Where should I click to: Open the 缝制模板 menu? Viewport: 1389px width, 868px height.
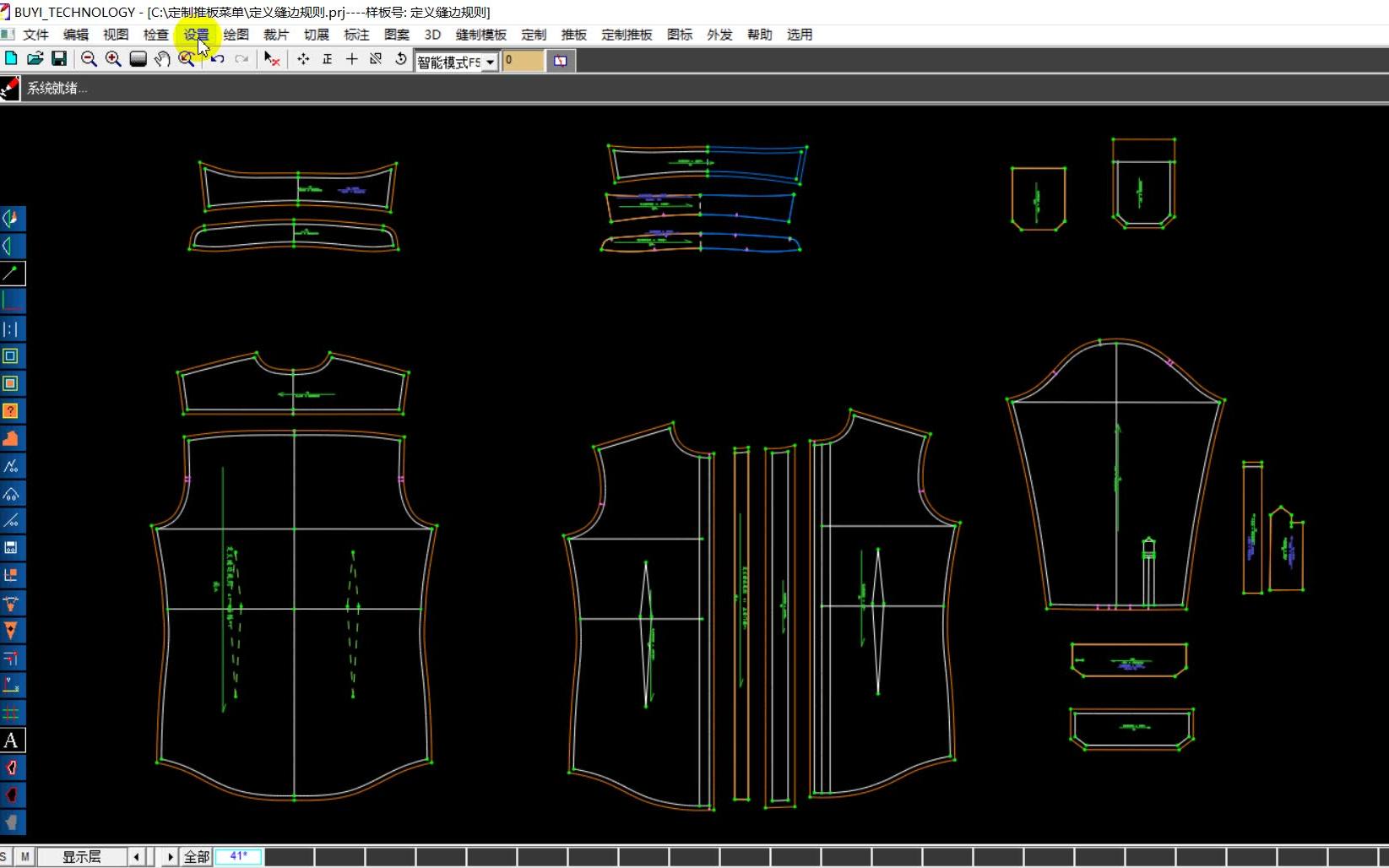pos(480,35)
